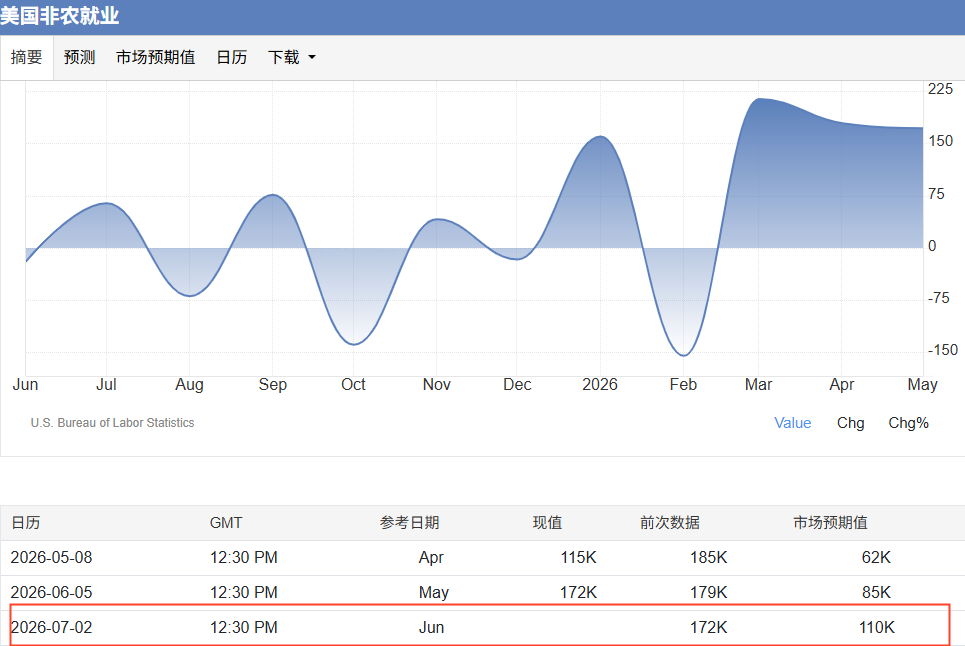The height and width of the screenshot is (646, 965).
Task: Click the 115K actual value cell
Action: pos(578,557)
